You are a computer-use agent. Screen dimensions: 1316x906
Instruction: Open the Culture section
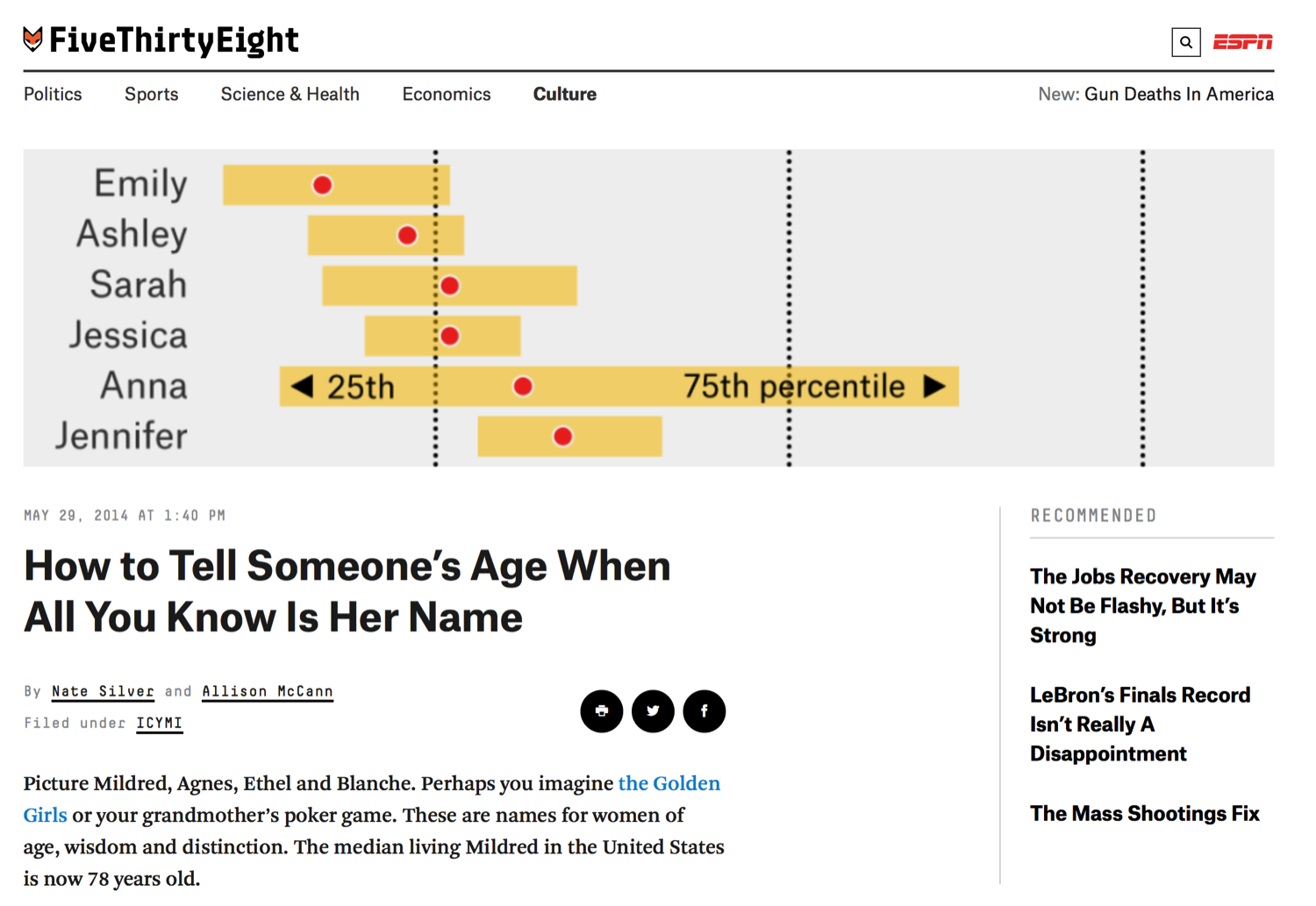(565, 94)
